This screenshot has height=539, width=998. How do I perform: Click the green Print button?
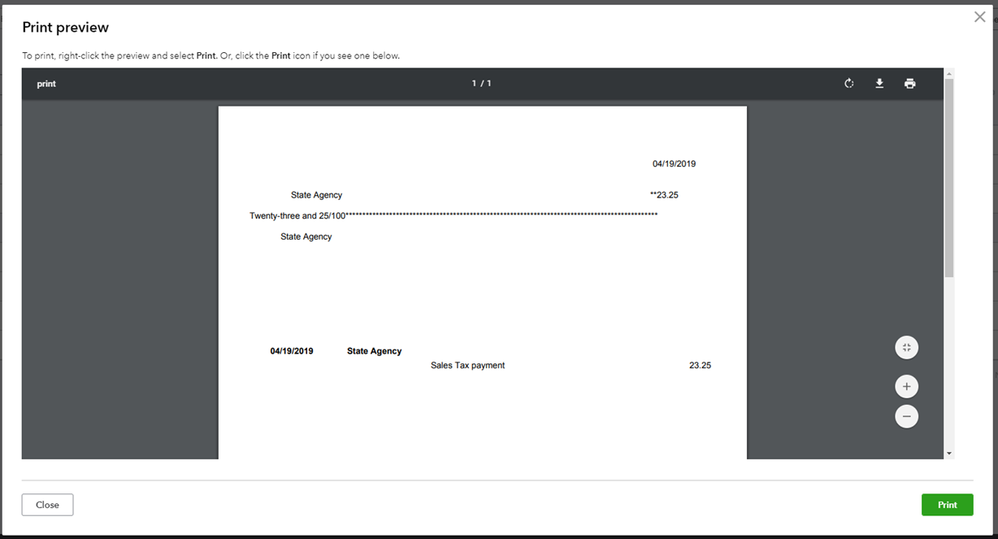[x=947, y=505]
